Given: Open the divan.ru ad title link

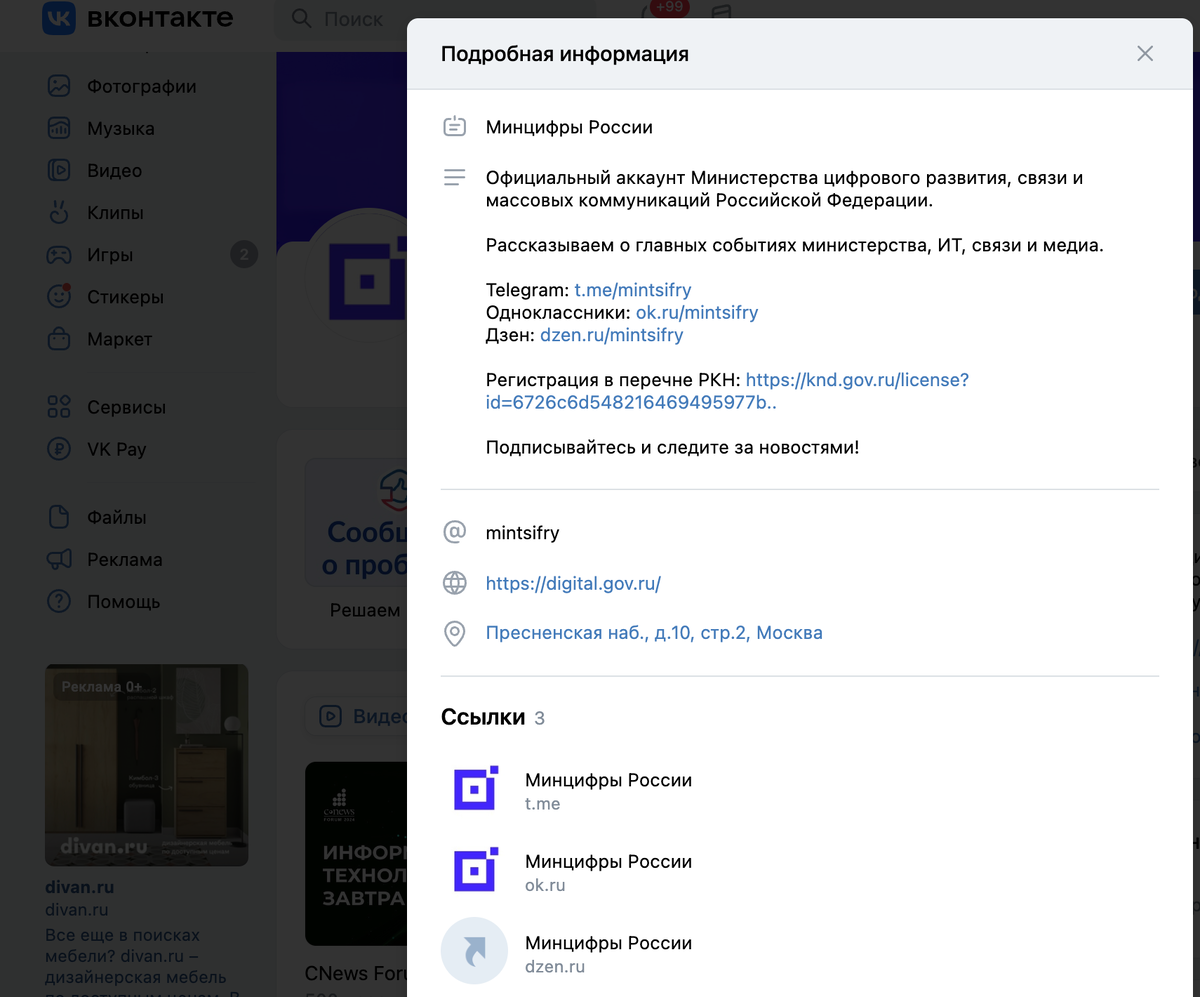Looking at the screenshot, I should (x=79, y=887).
